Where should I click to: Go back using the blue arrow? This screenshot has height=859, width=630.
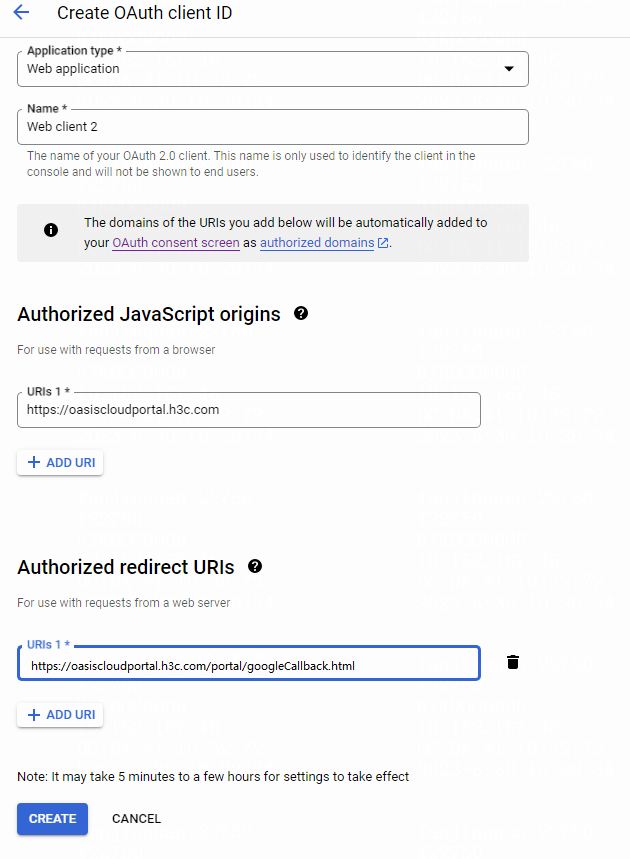[x=21, y=12]
